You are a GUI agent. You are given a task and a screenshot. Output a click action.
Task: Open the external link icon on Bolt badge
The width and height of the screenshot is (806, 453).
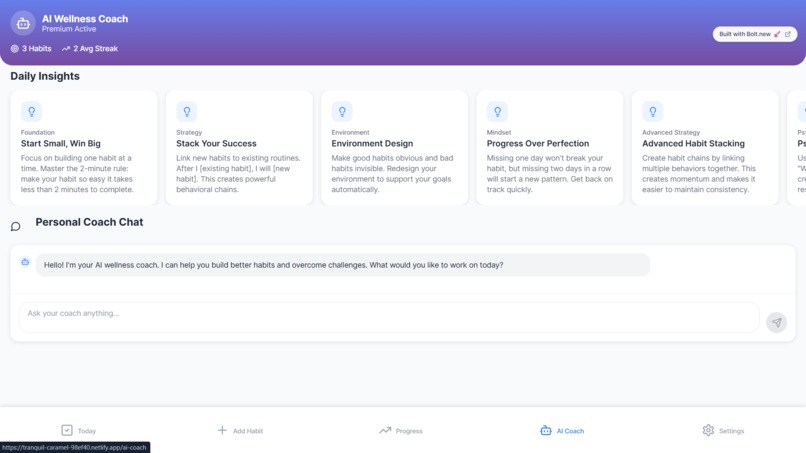coord(787,34)
